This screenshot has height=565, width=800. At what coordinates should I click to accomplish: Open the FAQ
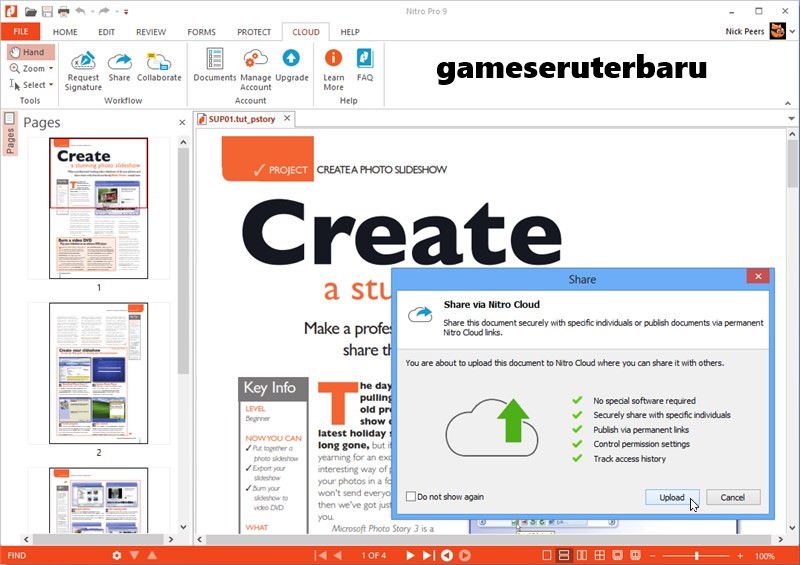(365, 65)
